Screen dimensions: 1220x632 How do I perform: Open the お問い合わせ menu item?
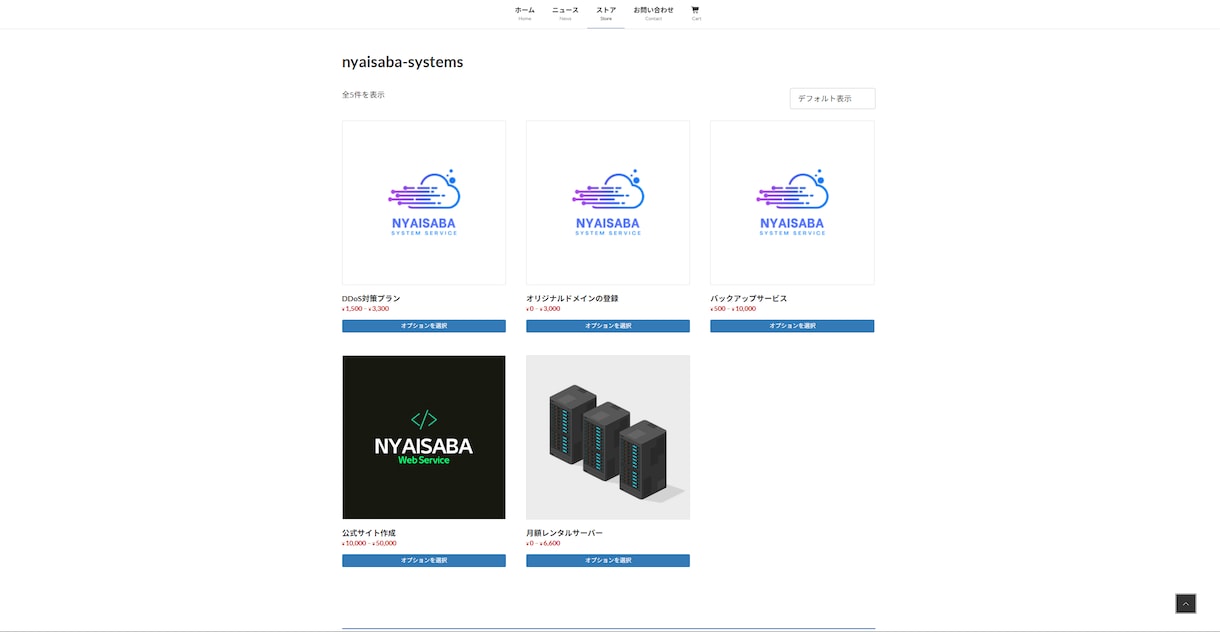[653, 13]
